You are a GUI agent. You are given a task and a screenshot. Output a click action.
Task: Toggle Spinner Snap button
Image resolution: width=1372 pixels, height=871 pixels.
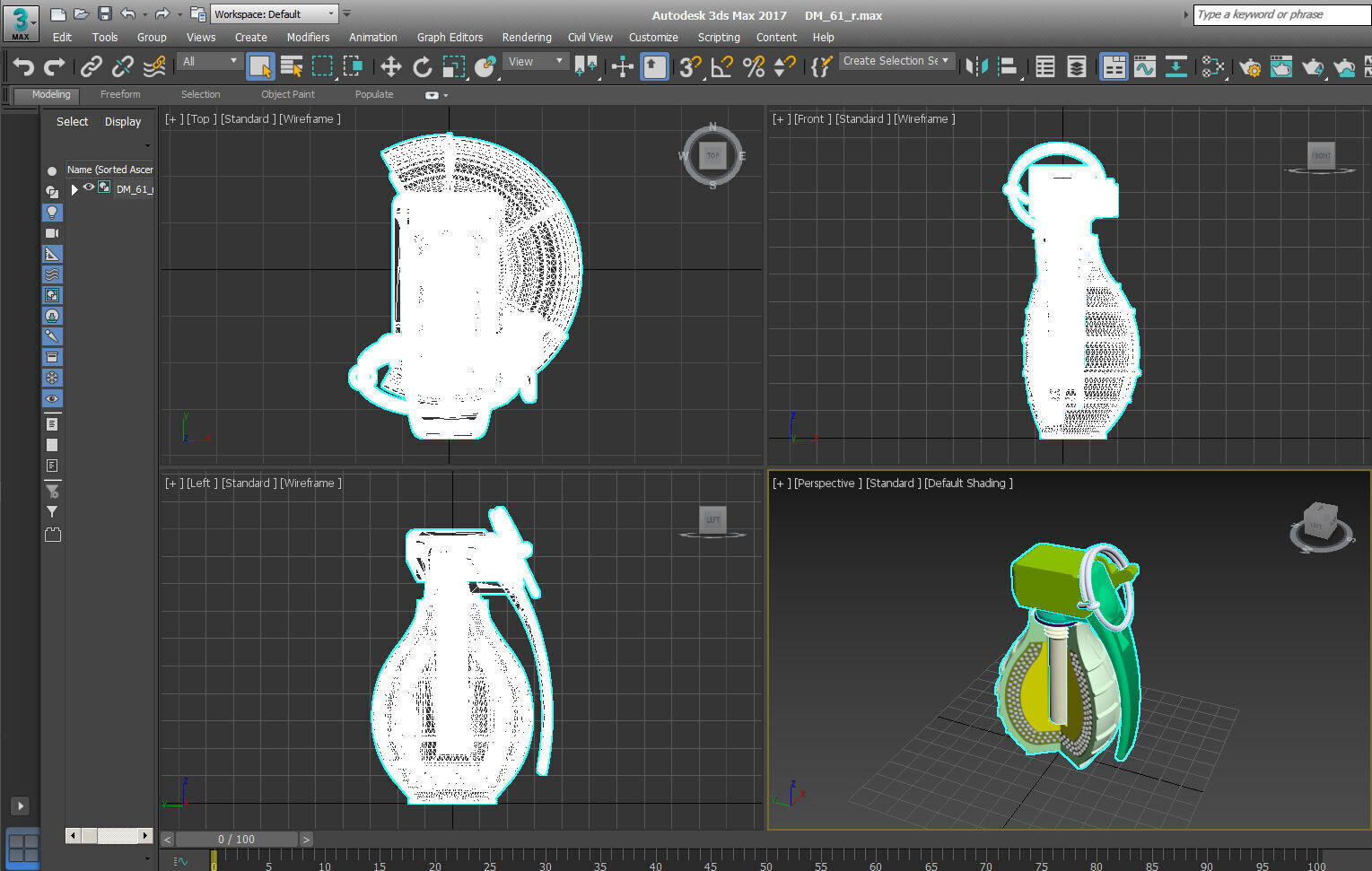(784, 66)
